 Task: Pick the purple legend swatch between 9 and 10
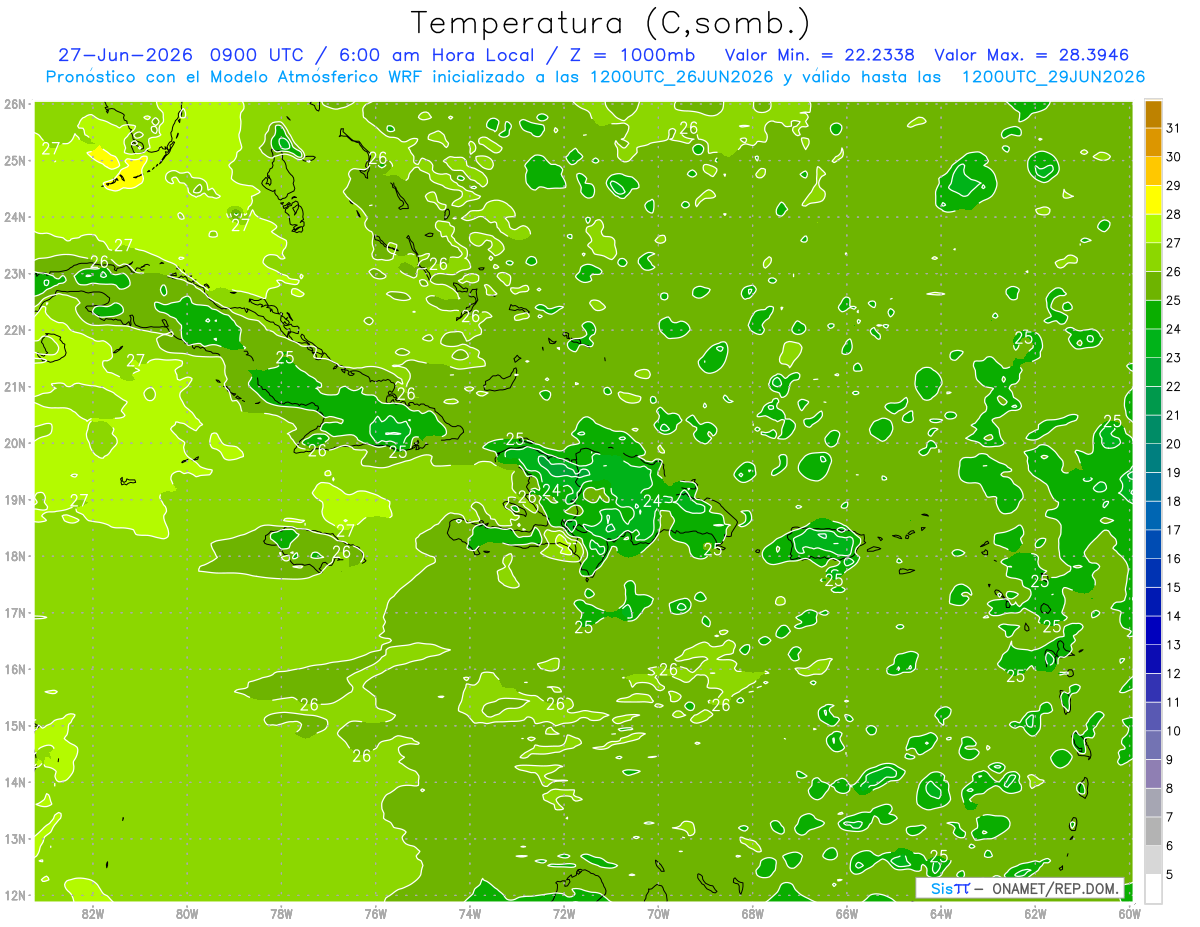point(1153,745)
